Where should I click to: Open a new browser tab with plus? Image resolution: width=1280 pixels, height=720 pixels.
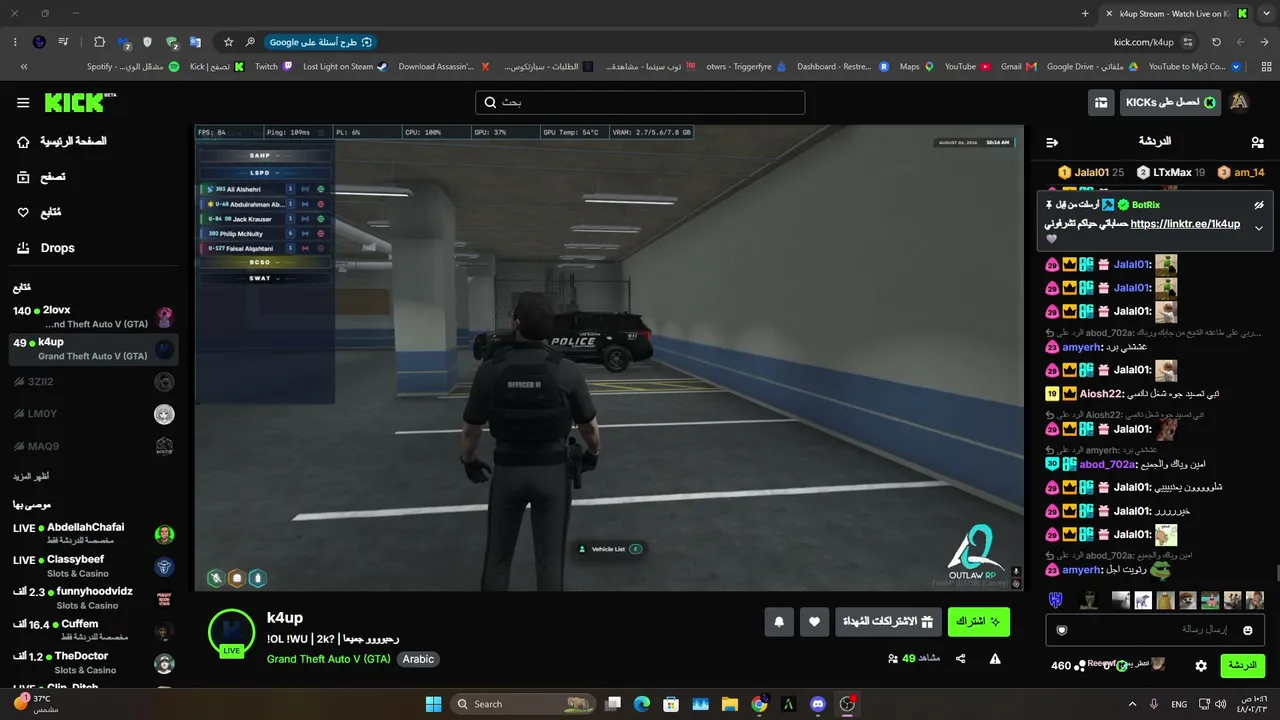click(1085, 13)
